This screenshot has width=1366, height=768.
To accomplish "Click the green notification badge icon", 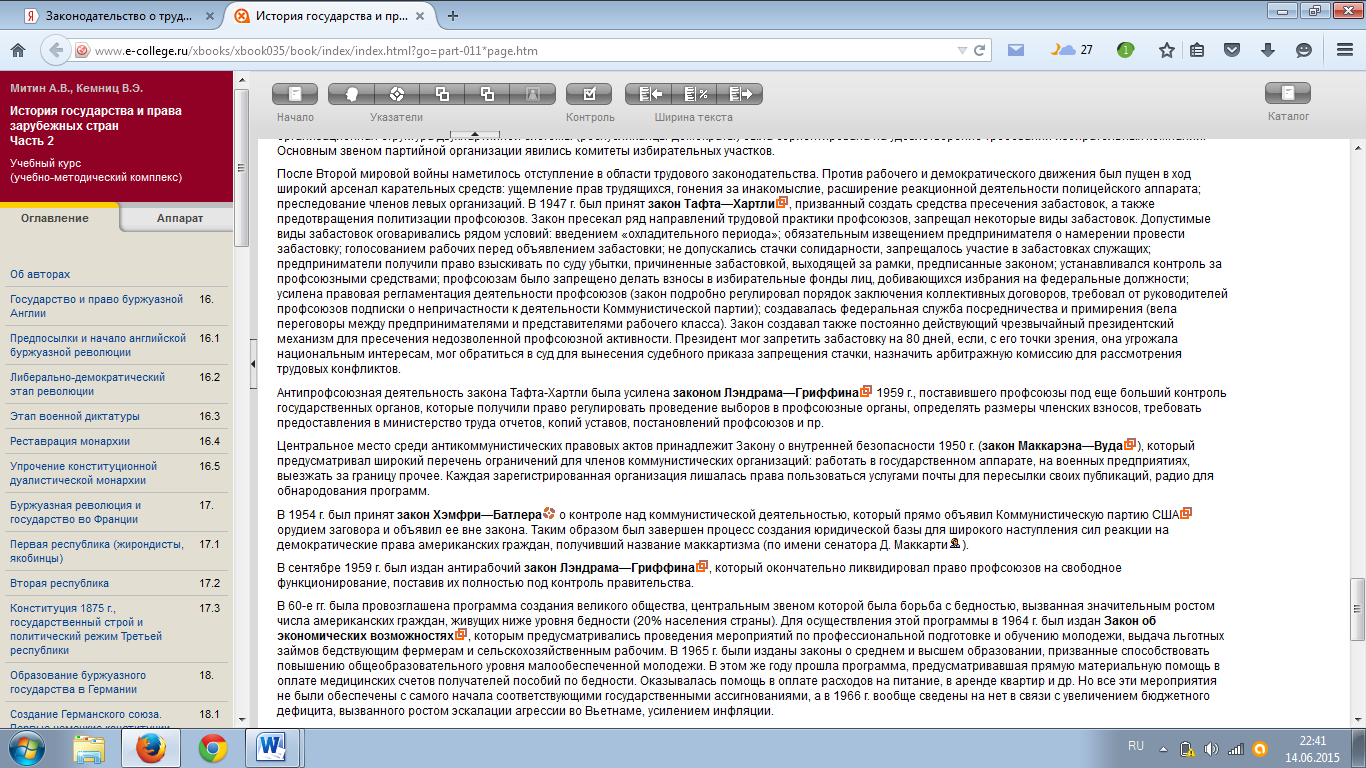I will click(x=1126, y=50).
